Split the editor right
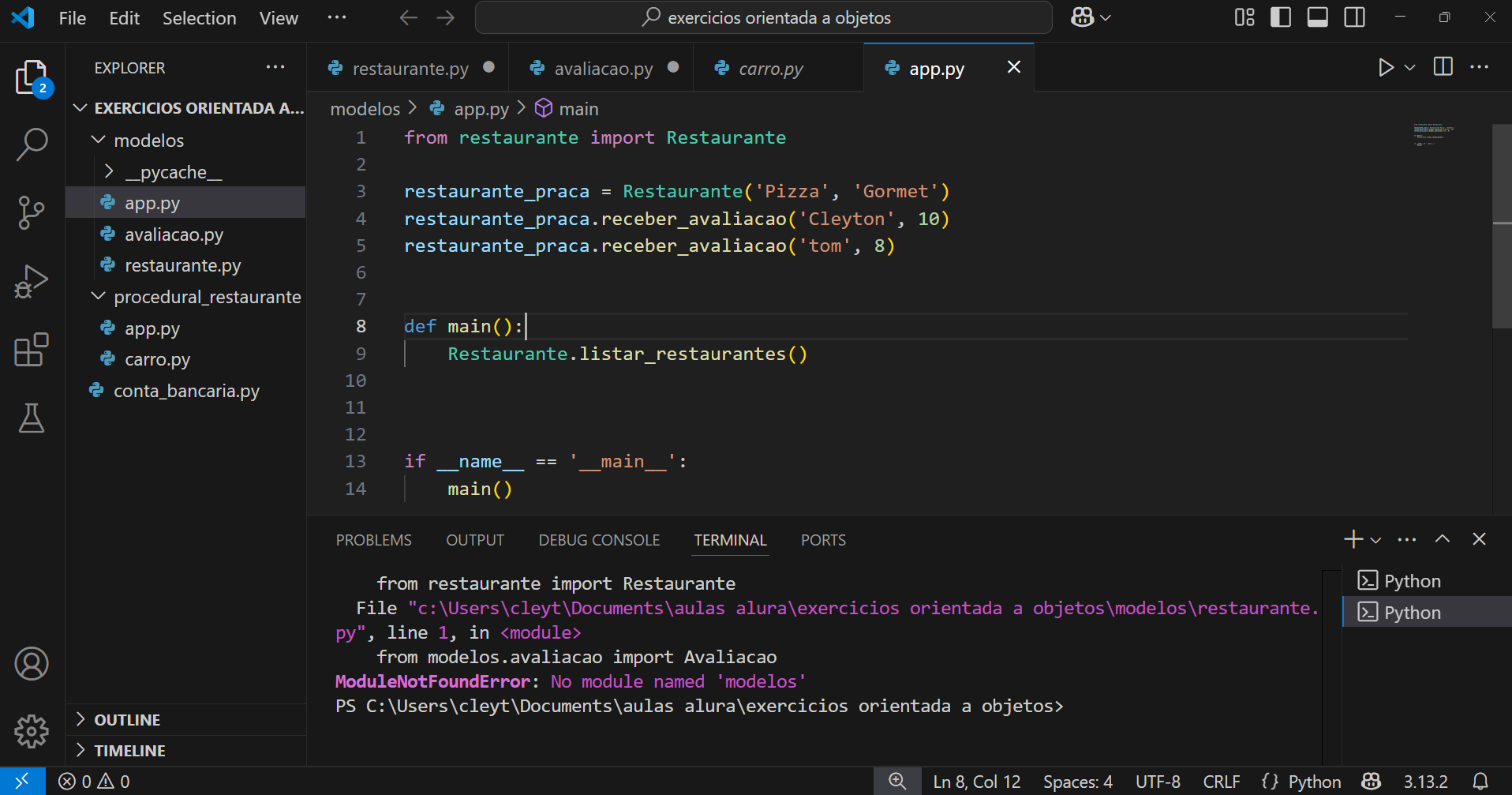 tap(1443, 67)
